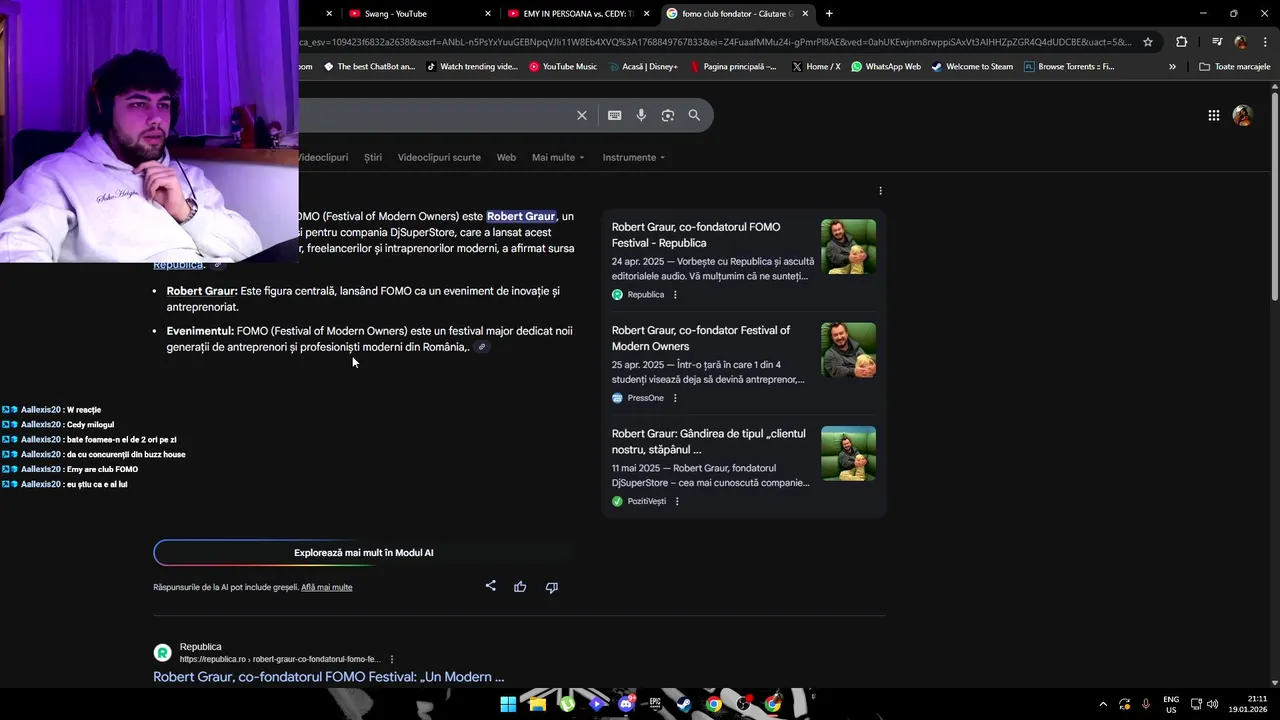Open options for the PozitiVești source card
Screen dimensions: 1280x720
[x=677, y=501]
